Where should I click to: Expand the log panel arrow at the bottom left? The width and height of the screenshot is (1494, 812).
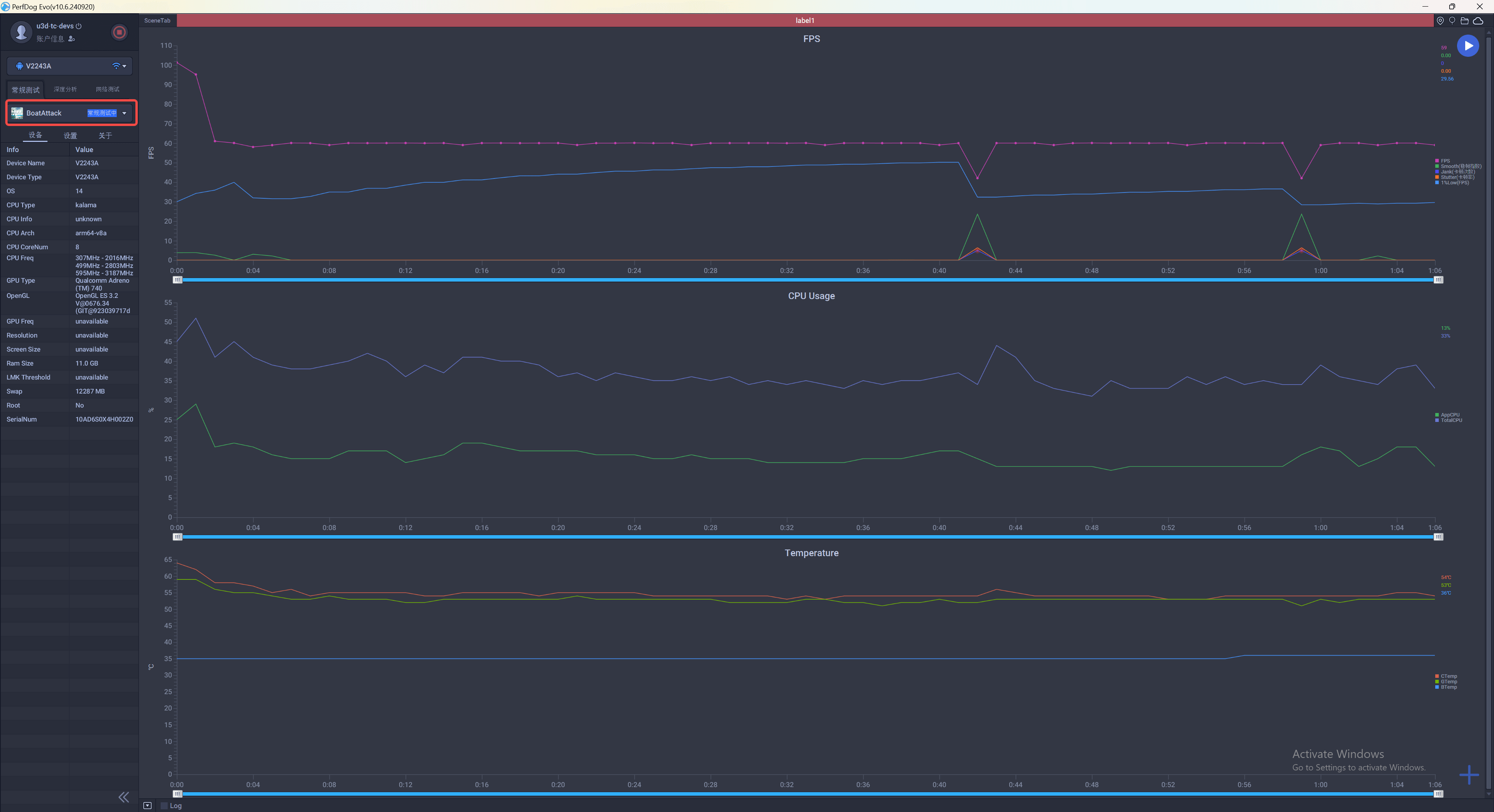(147, 806)
